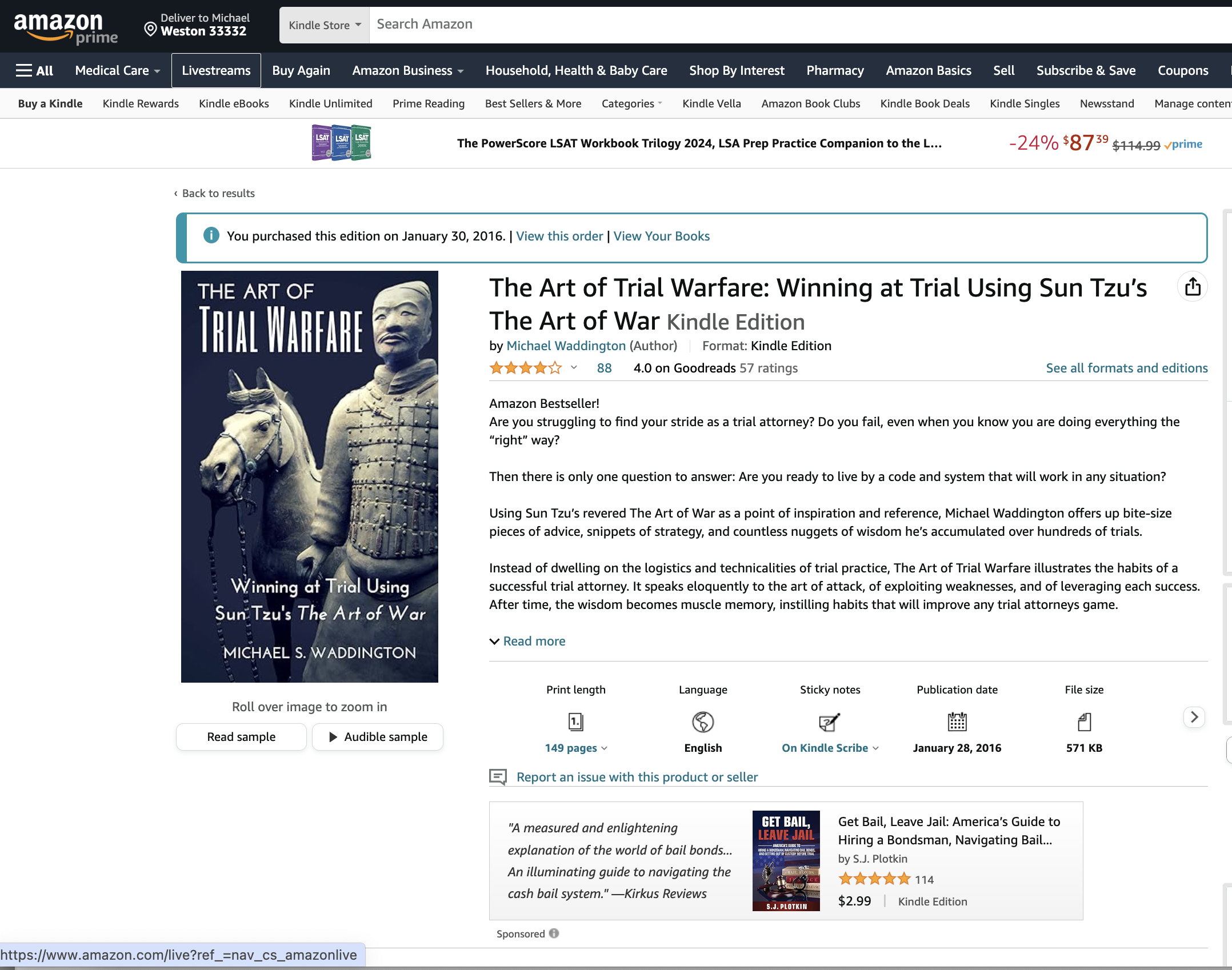Click Report an issue with this product or seller
The height and width of the screenshot is (970, 1232).
(637, 777)
